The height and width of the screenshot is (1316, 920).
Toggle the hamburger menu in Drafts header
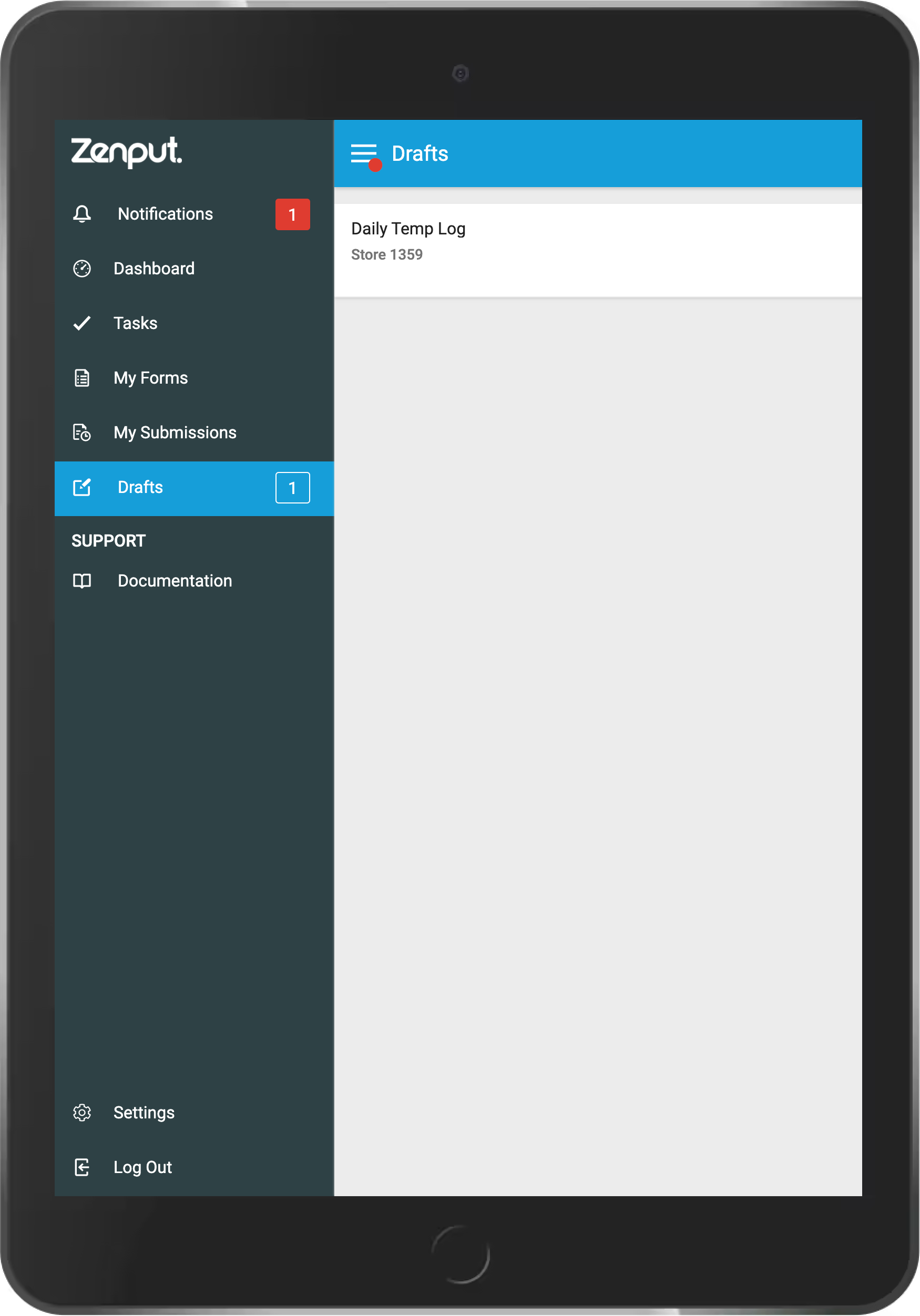pos(364,154)
